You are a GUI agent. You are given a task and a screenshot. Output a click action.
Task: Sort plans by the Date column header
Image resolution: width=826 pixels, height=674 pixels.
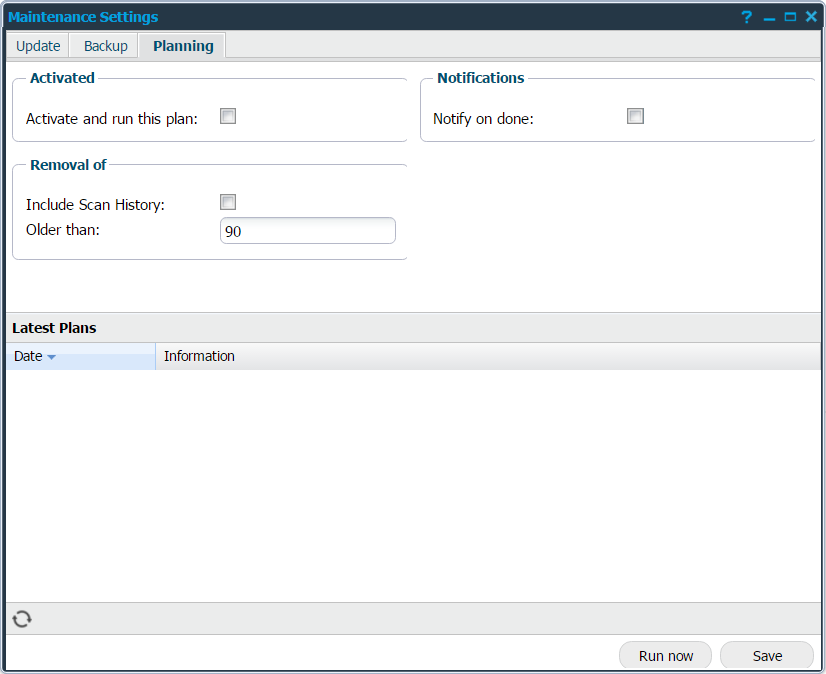click(x=28, y=356)
